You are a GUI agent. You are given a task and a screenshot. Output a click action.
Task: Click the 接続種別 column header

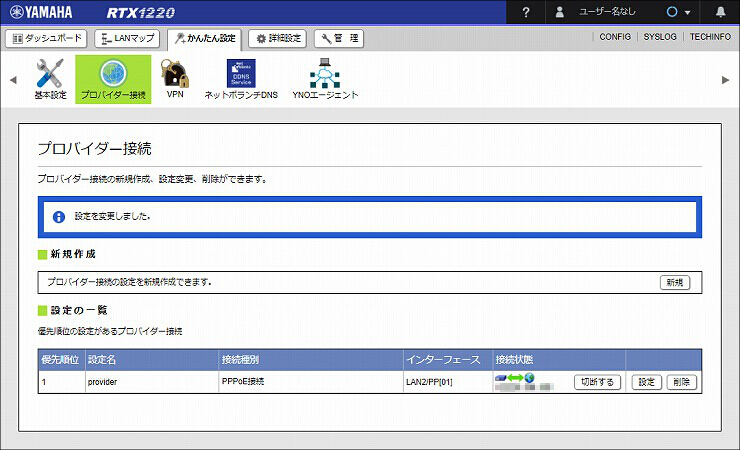tap(311, 360)
